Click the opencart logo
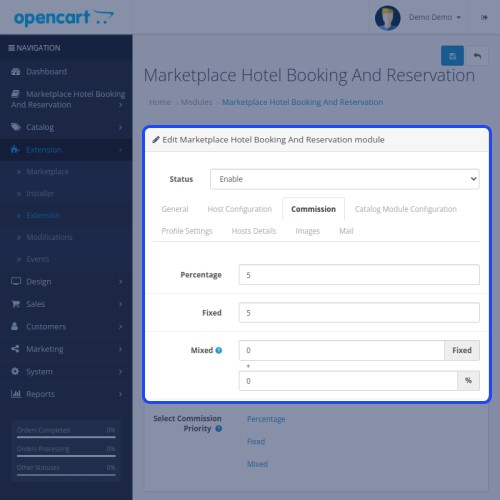 pos(64,18)
